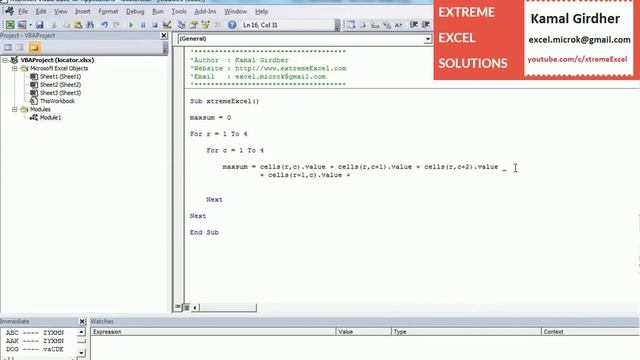Open the Object Browser icon
Screen dimensions: 640x360
206,25
